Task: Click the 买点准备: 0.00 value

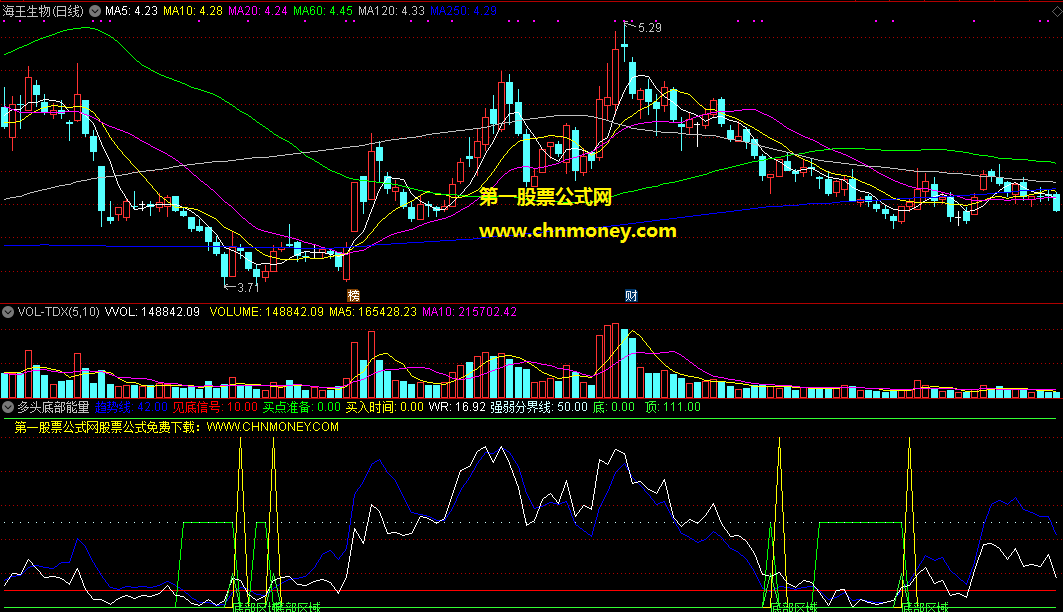Action: 302,407
